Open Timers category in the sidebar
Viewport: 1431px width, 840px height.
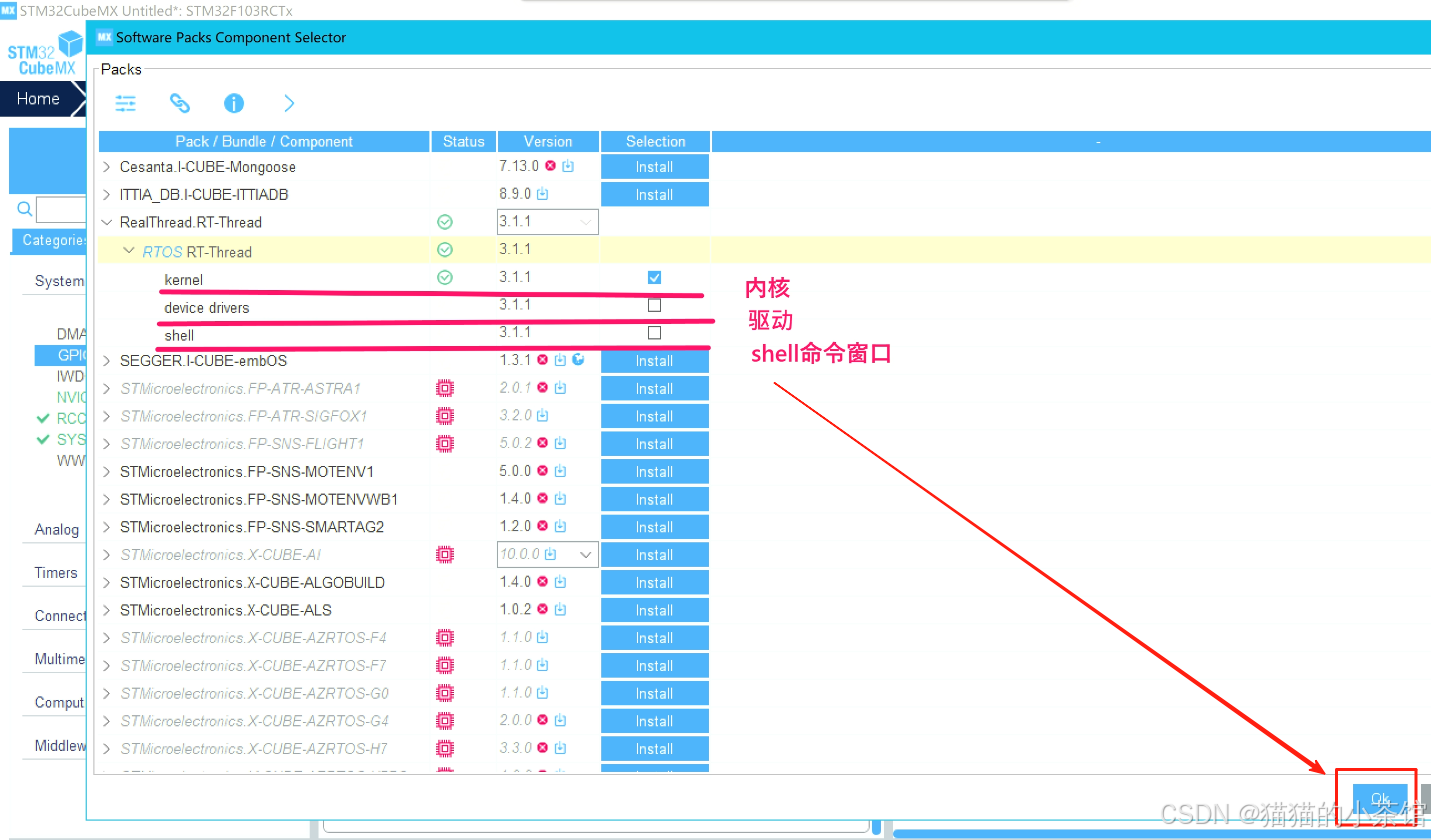[x=56, y=573]
